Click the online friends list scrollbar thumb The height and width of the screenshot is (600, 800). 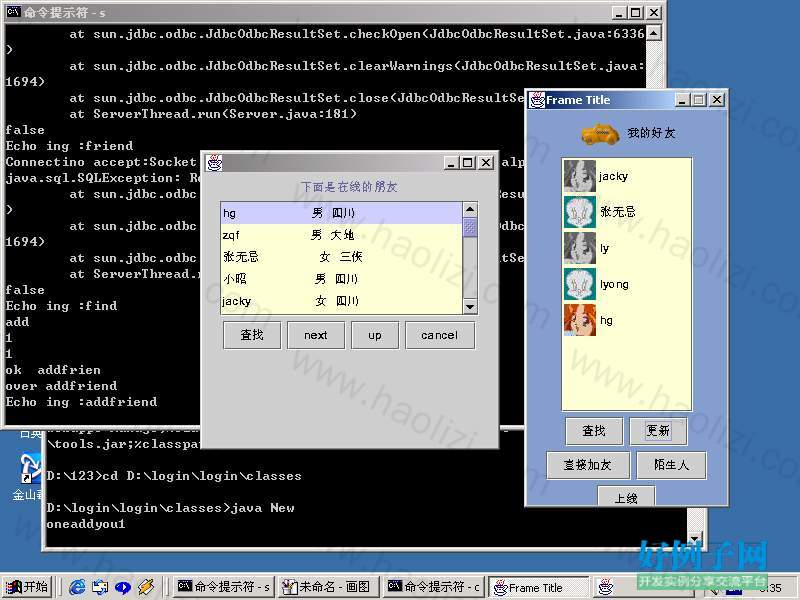coord(470,227)
